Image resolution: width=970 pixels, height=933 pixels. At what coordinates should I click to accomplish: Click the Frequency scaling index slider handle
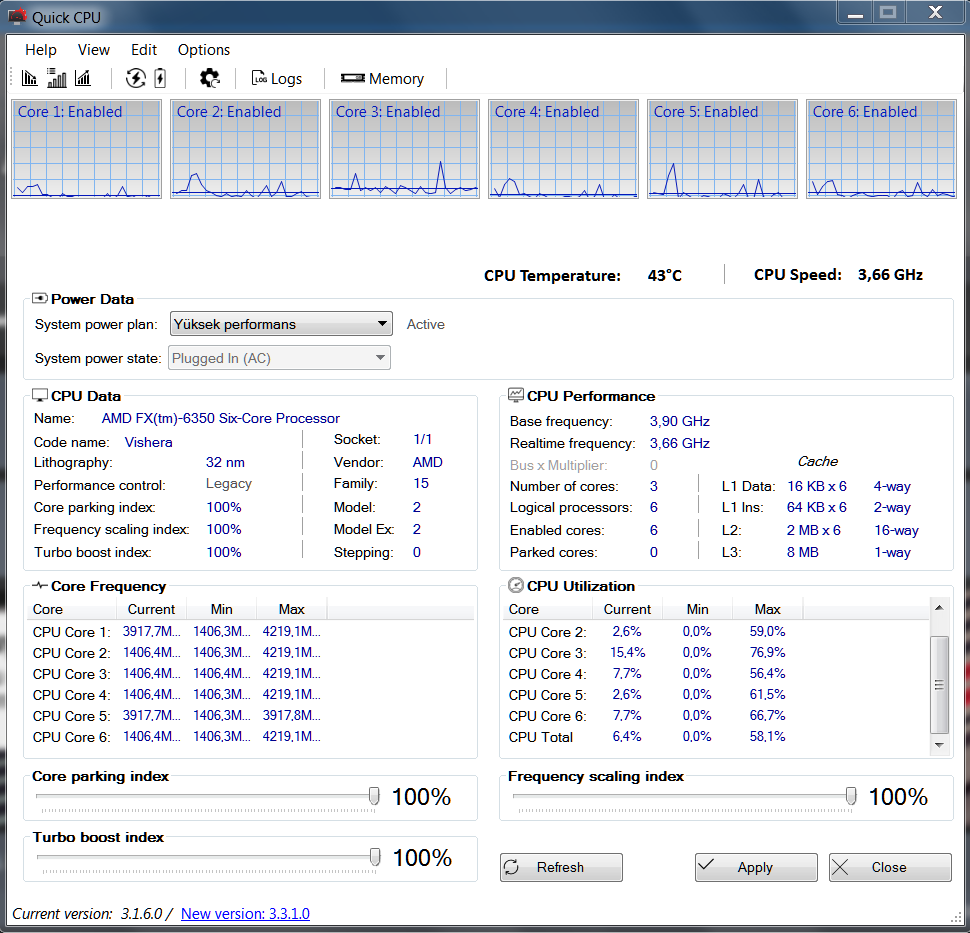pyautogui.click(x=851, y=796)
